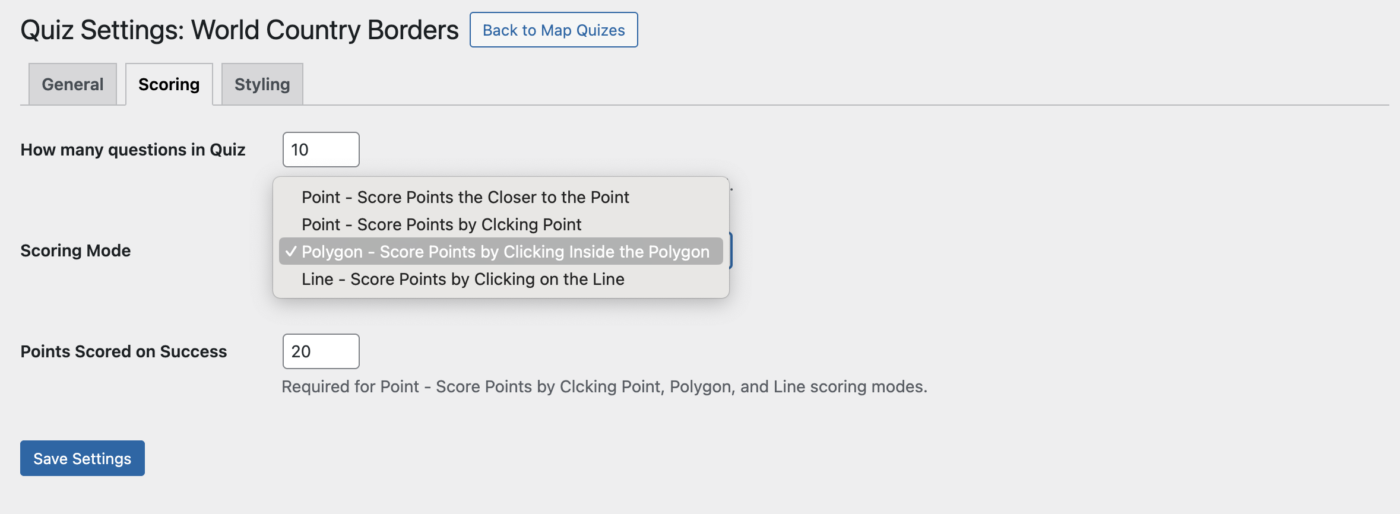The image size is (1400, 514).
Task: Click Scoring Mode select edge behind the popup
Action: coord(732,251)
